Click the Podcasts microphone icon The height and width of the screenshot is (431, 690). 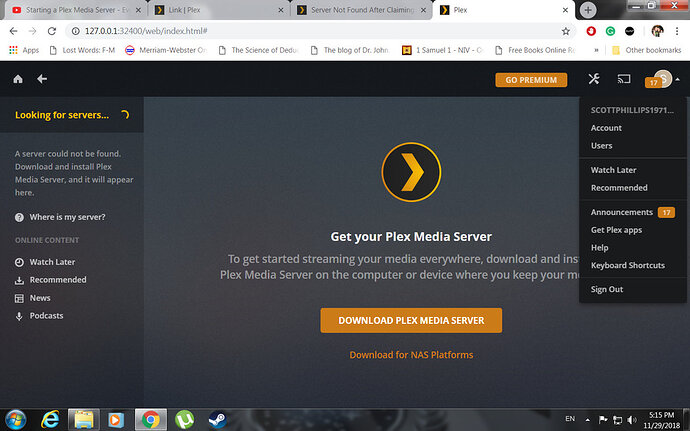pos(19,316)
